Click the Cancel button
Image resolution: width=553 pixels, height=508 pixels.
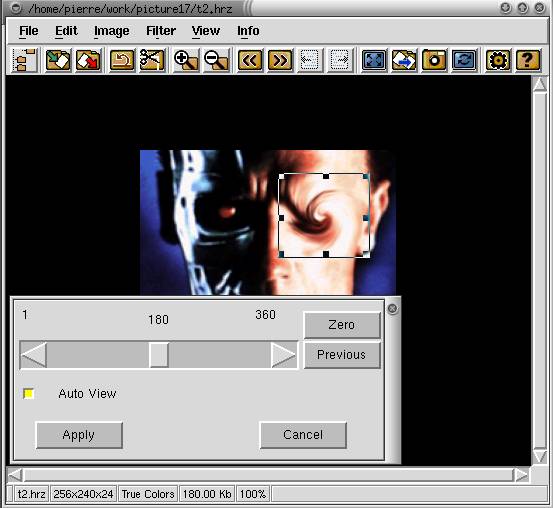coord(303,435)
